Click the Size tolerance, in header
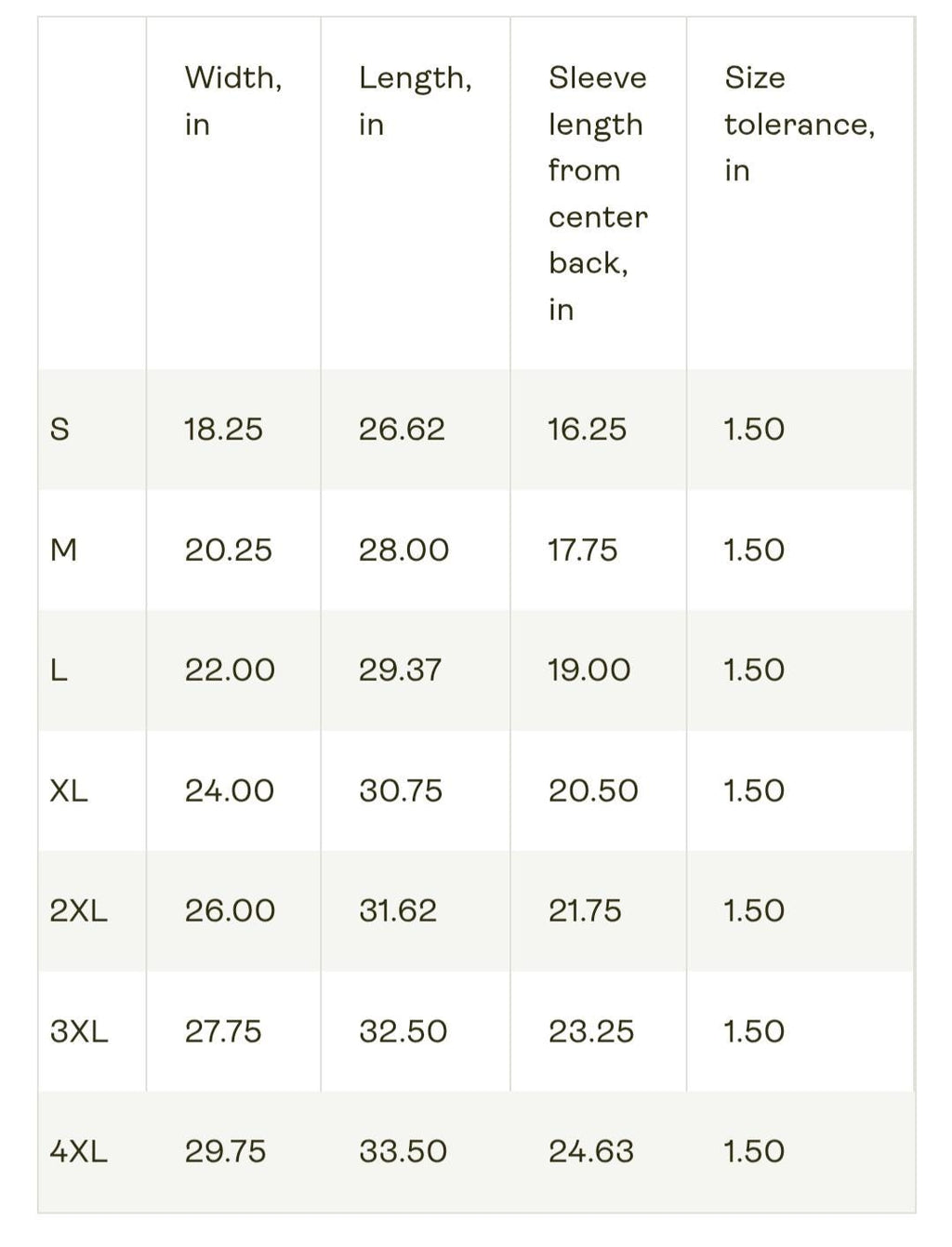The width and height of the screenshot is (952, 1247). (800, 124)
